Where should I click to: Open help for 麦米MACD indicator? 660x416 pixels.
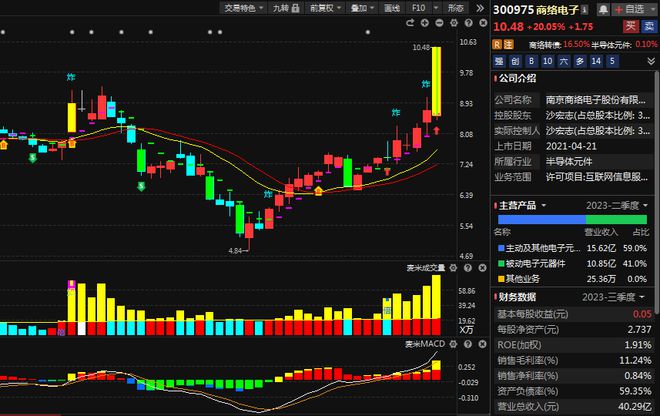468,344
